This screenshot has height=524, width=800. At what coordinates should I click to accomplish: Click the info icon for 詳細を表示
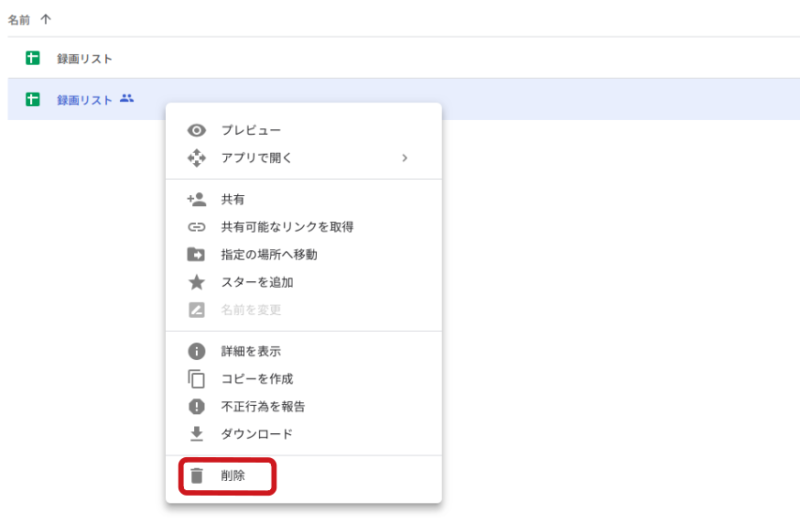tap(196, 351)
